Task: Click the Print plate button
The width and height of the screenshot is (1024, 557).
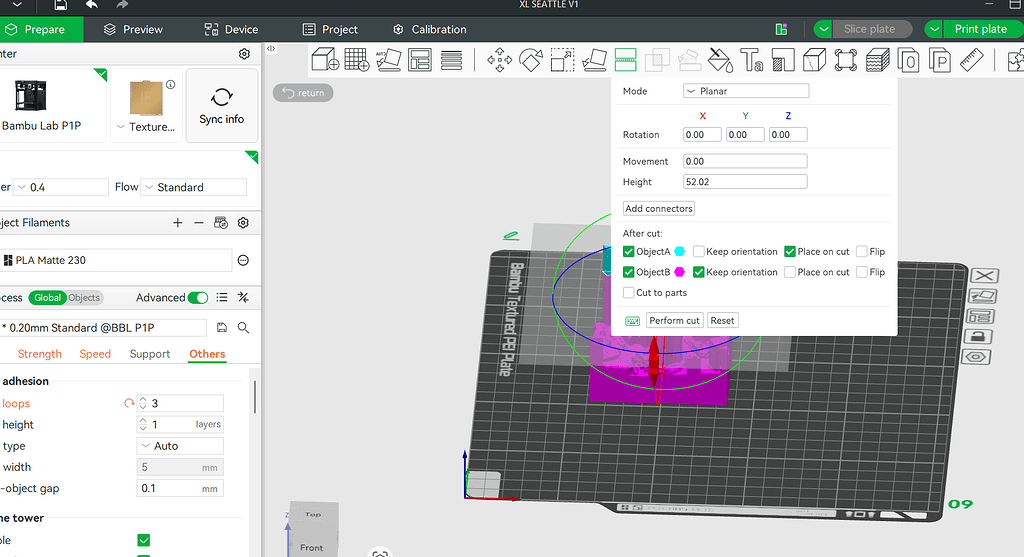Action: pos(984,29)
